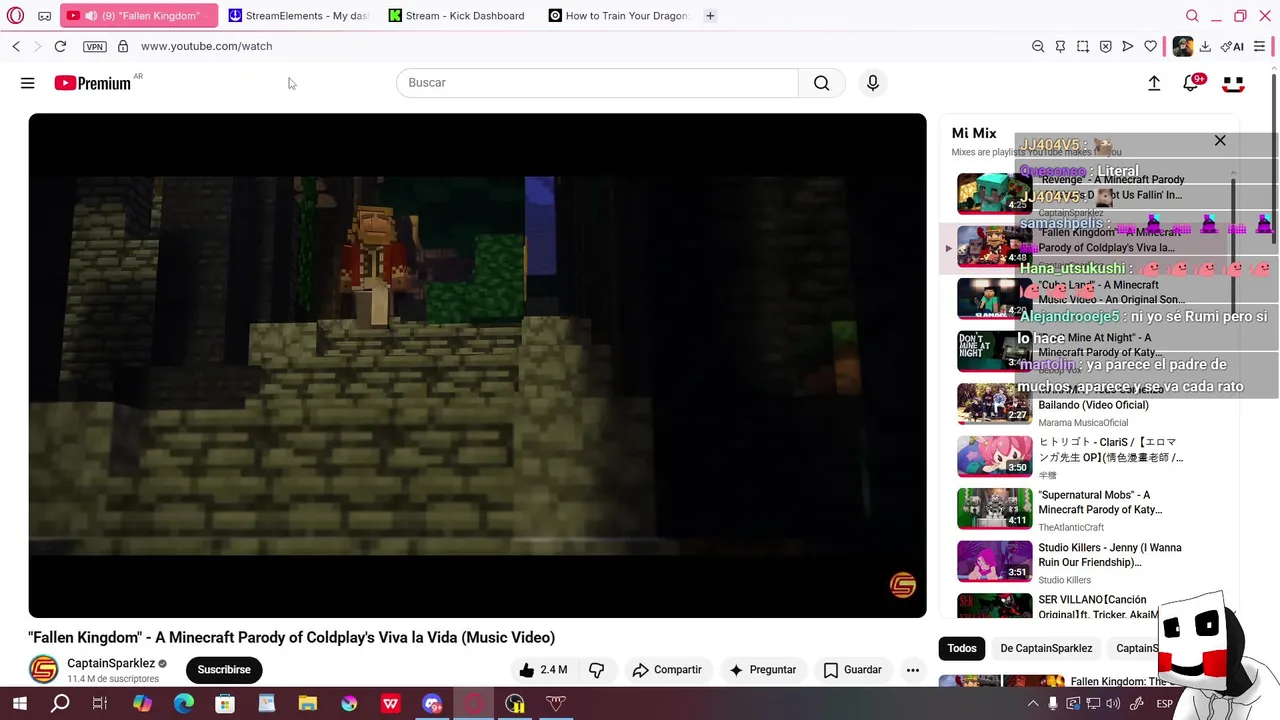Play Cube Land music video thumbnail
The image size is (1280, 720).
pyautogui.click(x=994, y=298)
